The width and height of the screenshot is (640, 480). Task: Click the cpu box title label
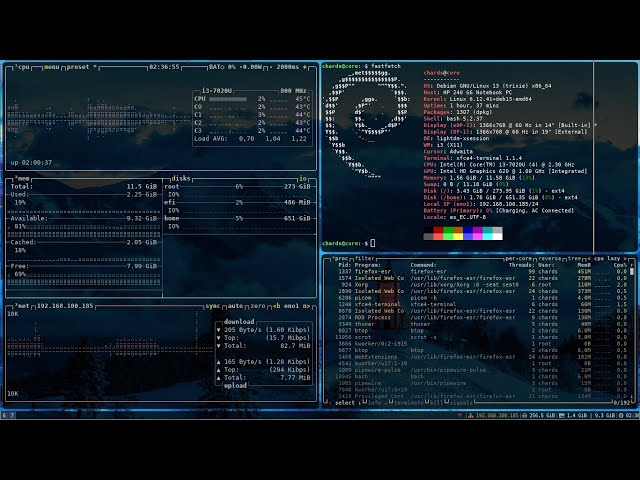click(x=22, y=67)
